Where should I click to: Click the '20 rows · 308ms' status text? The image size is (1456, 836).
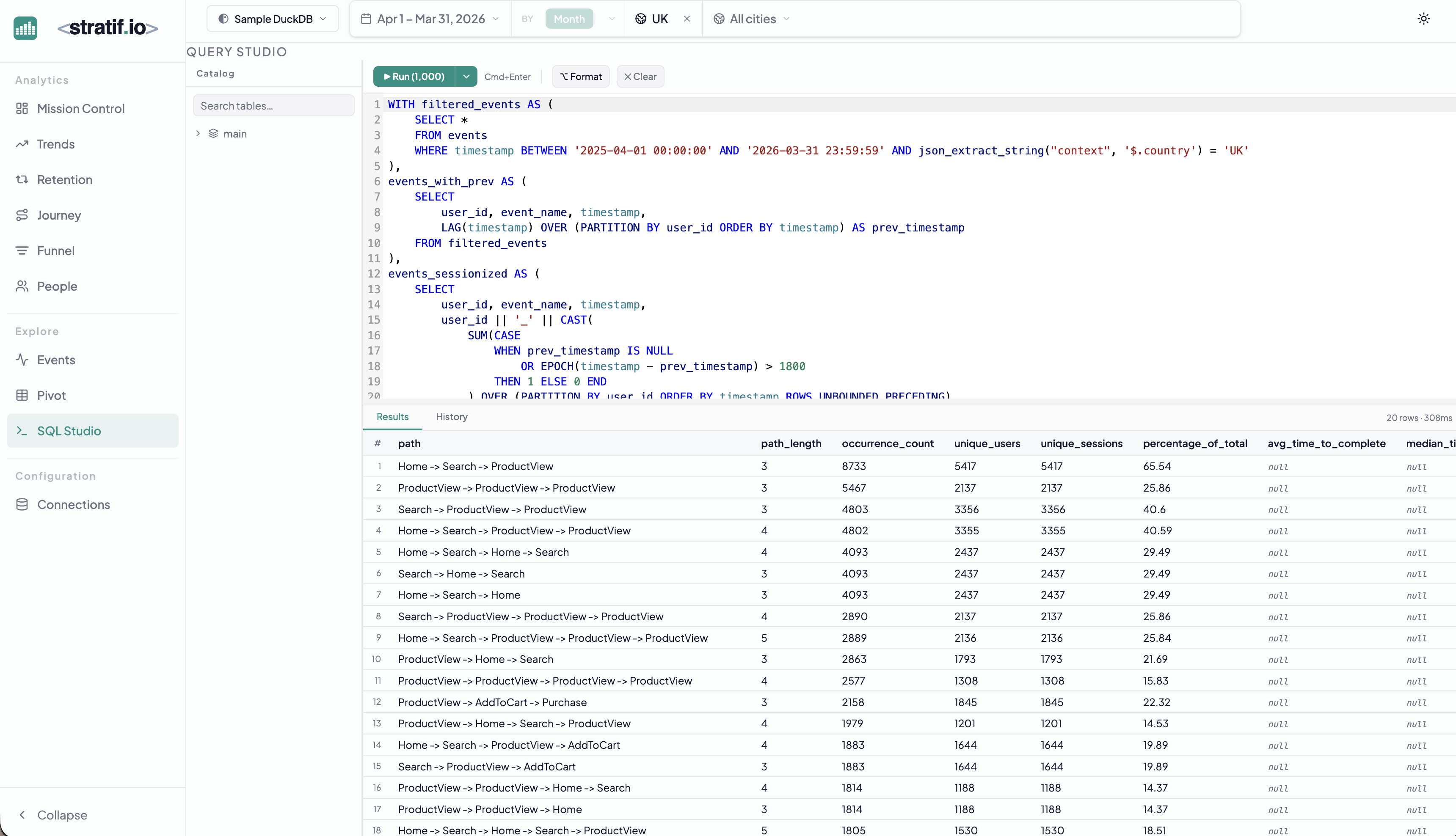click(1419, 418)
